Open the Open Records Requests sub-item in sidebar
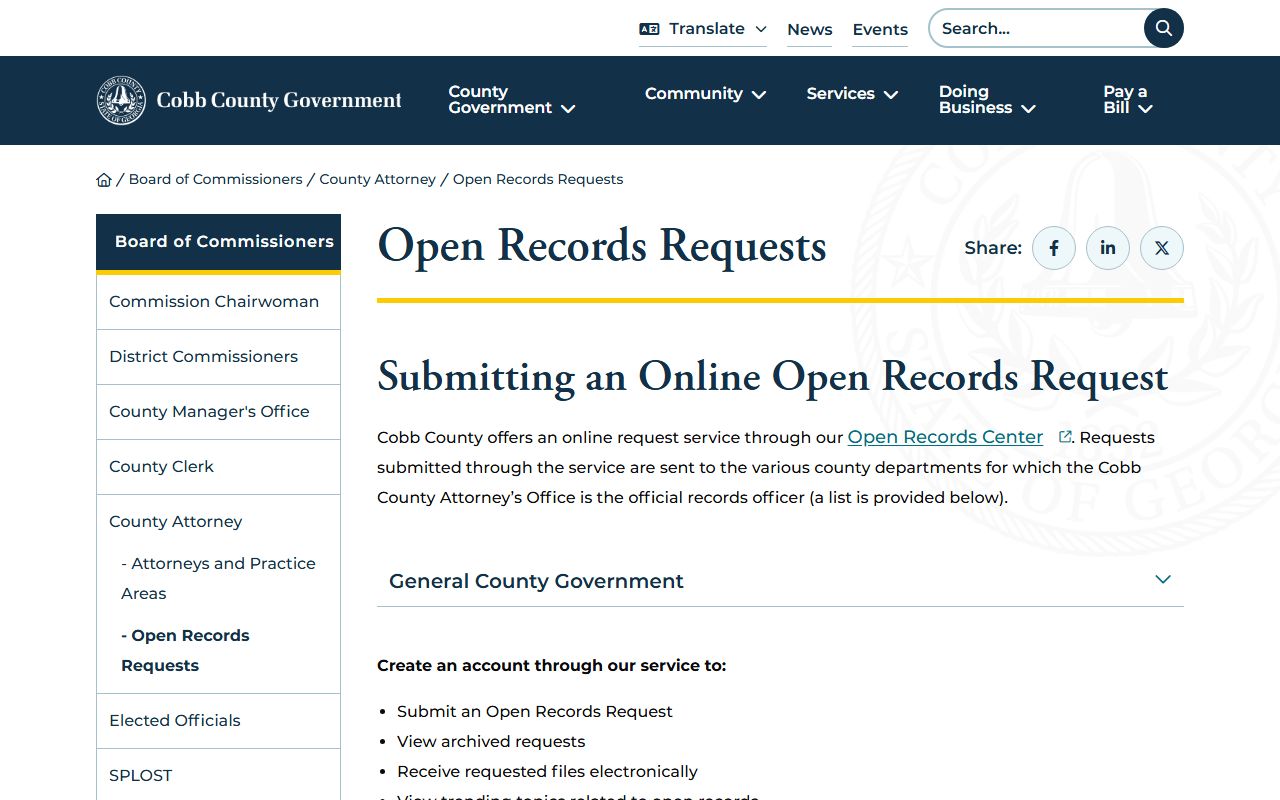This screenshot has width=1280, height=800. coord(185,650)
